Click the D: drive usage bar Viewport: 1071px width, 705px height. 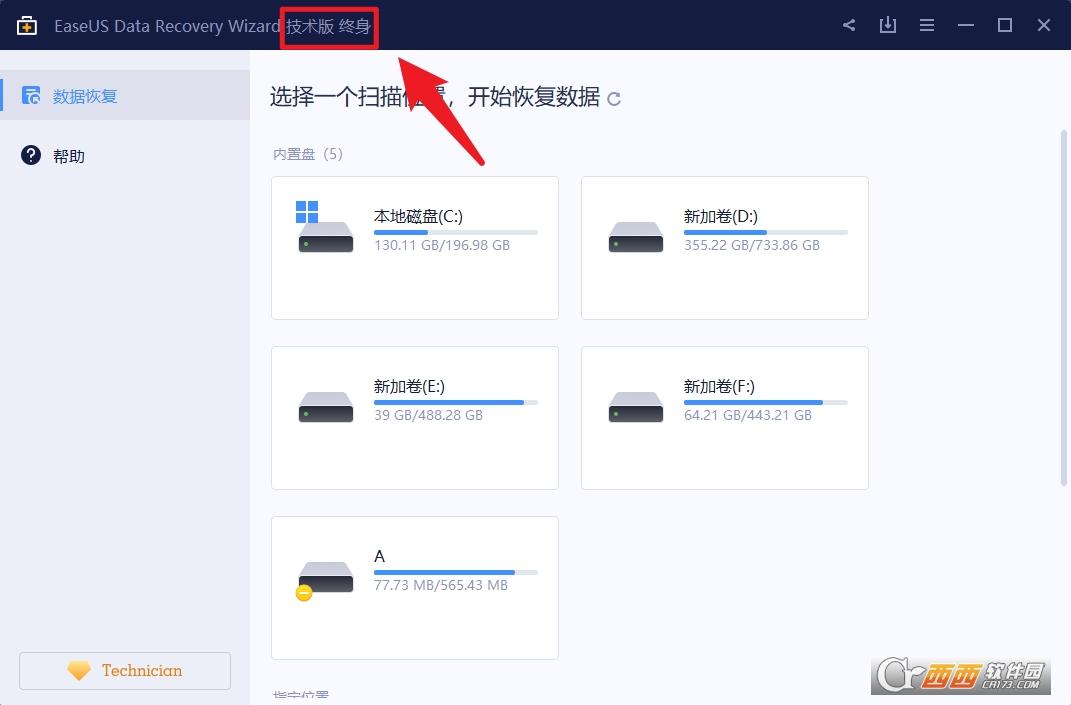coord(766,232)
